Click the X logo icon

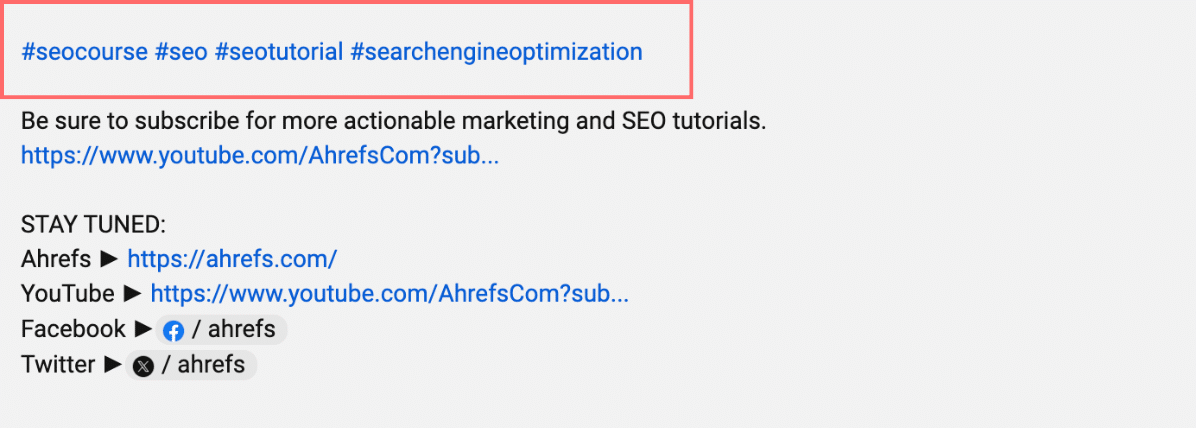[144, 366]
